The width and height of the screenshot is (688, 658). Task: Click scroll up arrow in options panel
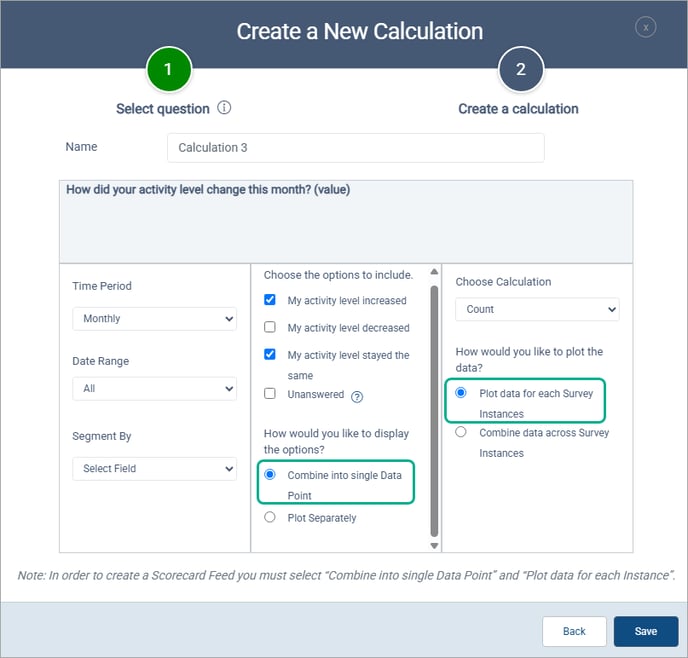[x=434, y=273]
